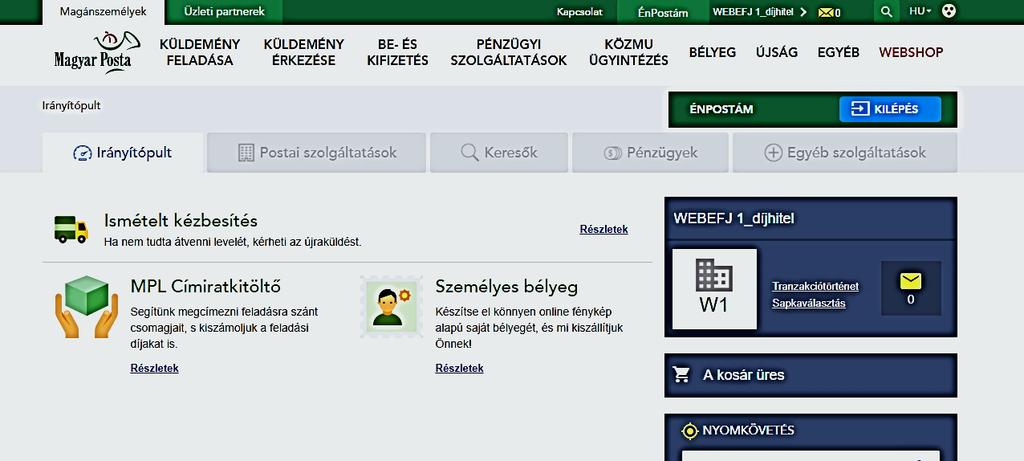Open the Újság menu

[776, 52]
